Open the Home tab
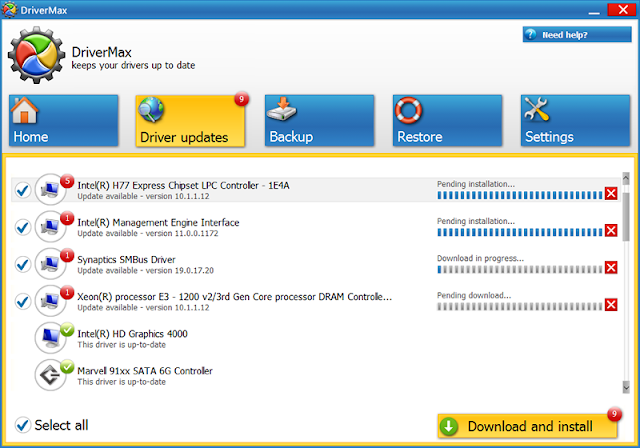This screenshot has height=448, width=640. [x=64, y=120]
